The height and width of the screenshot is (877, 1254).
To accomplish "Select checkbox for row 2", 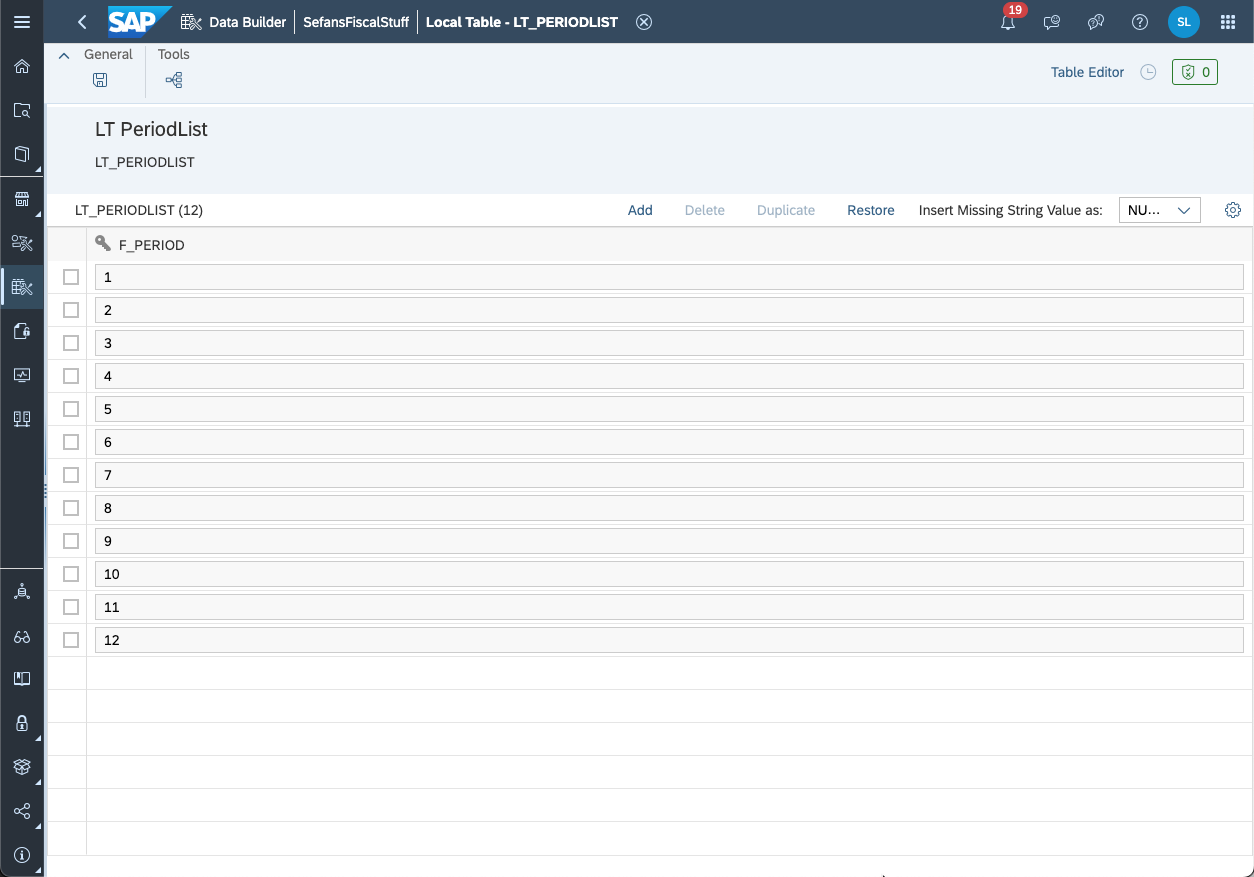I will pos(71,310).
